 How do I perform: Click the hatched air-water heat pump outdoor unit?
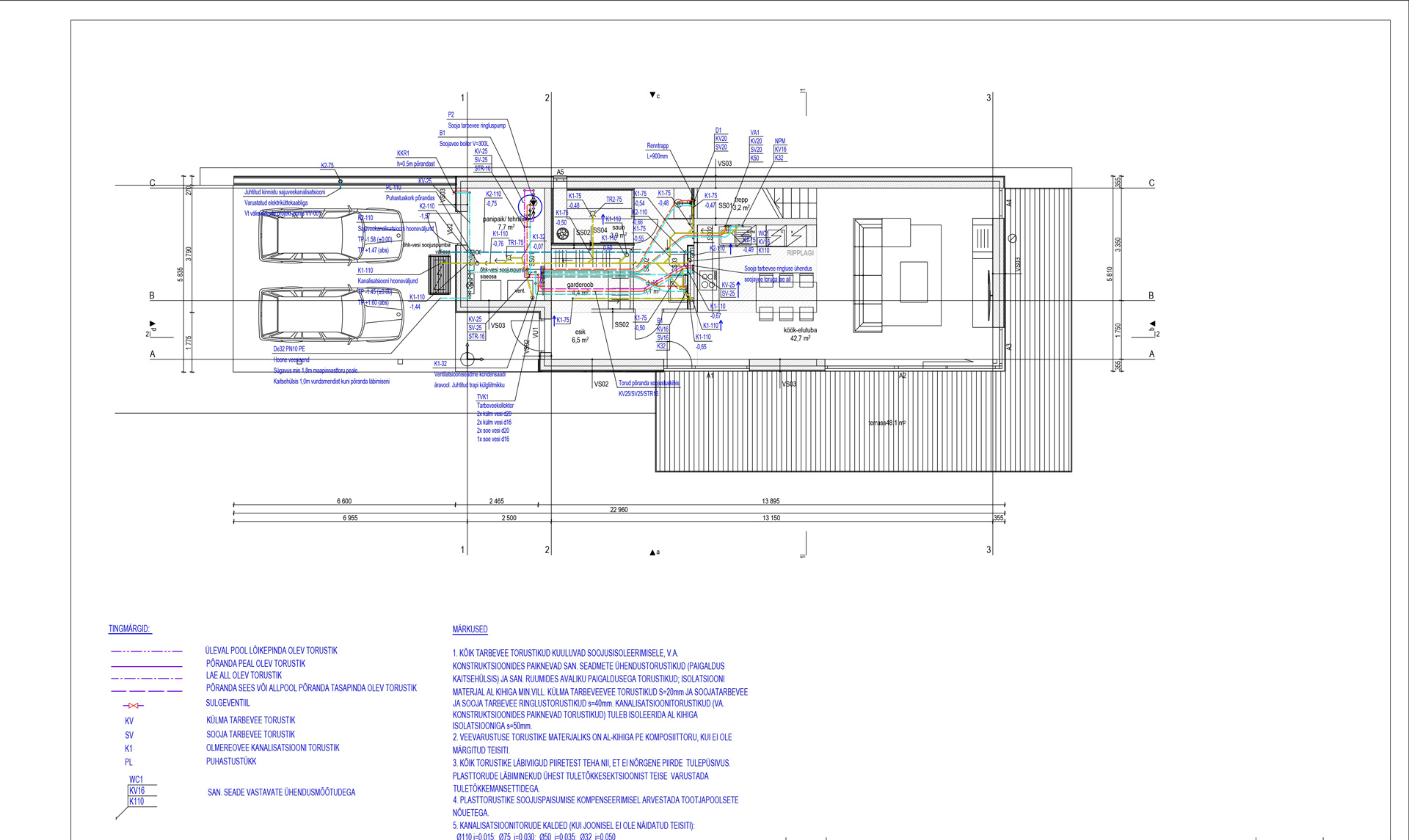(440, 275)
